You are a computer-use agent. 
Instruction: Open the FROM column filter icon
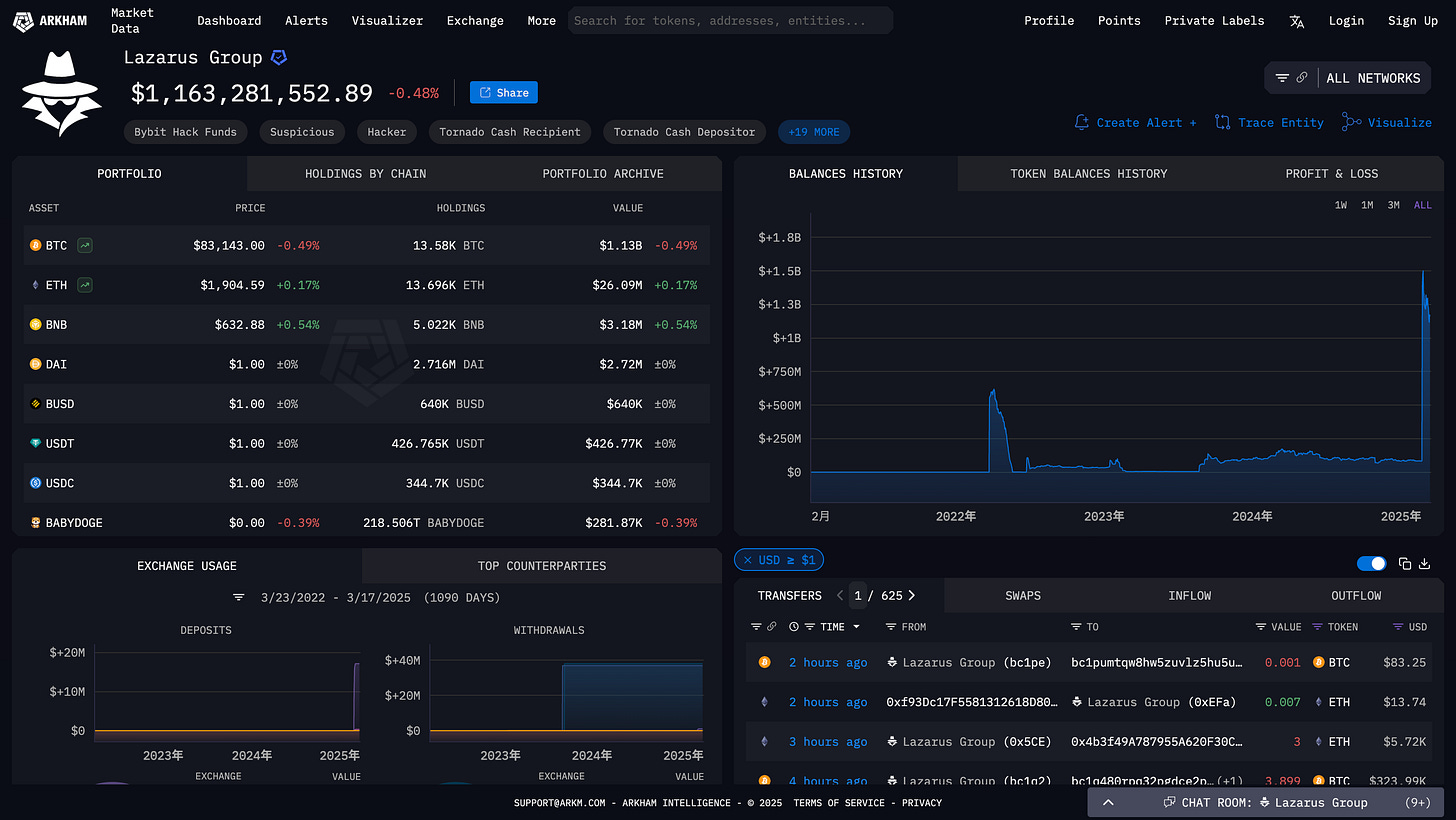point(891,627)
